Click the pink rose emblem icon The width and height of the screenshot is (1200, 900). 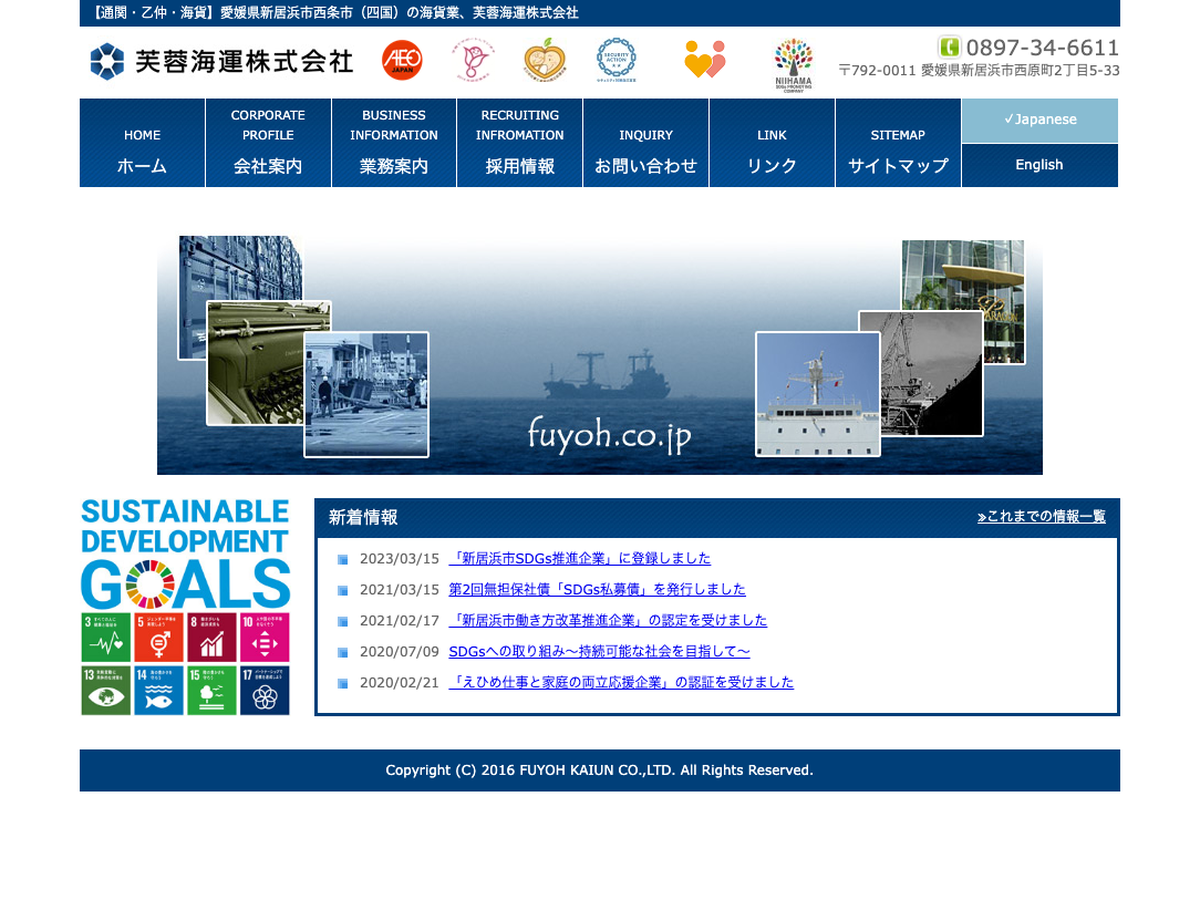tap(471, 61)
